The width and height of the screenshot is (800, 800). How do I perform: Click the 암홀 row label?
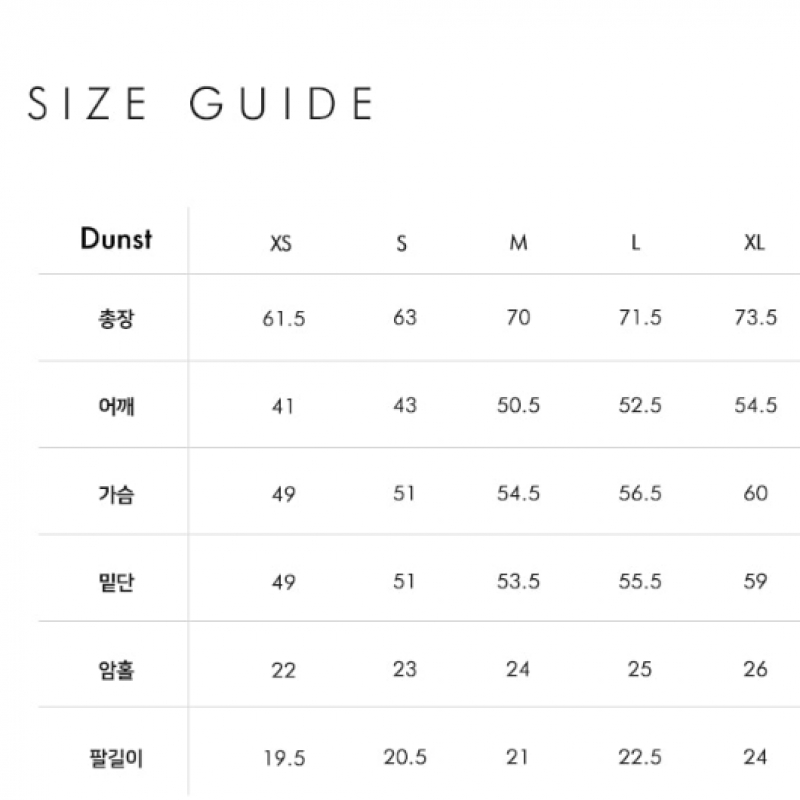[116, 670]
